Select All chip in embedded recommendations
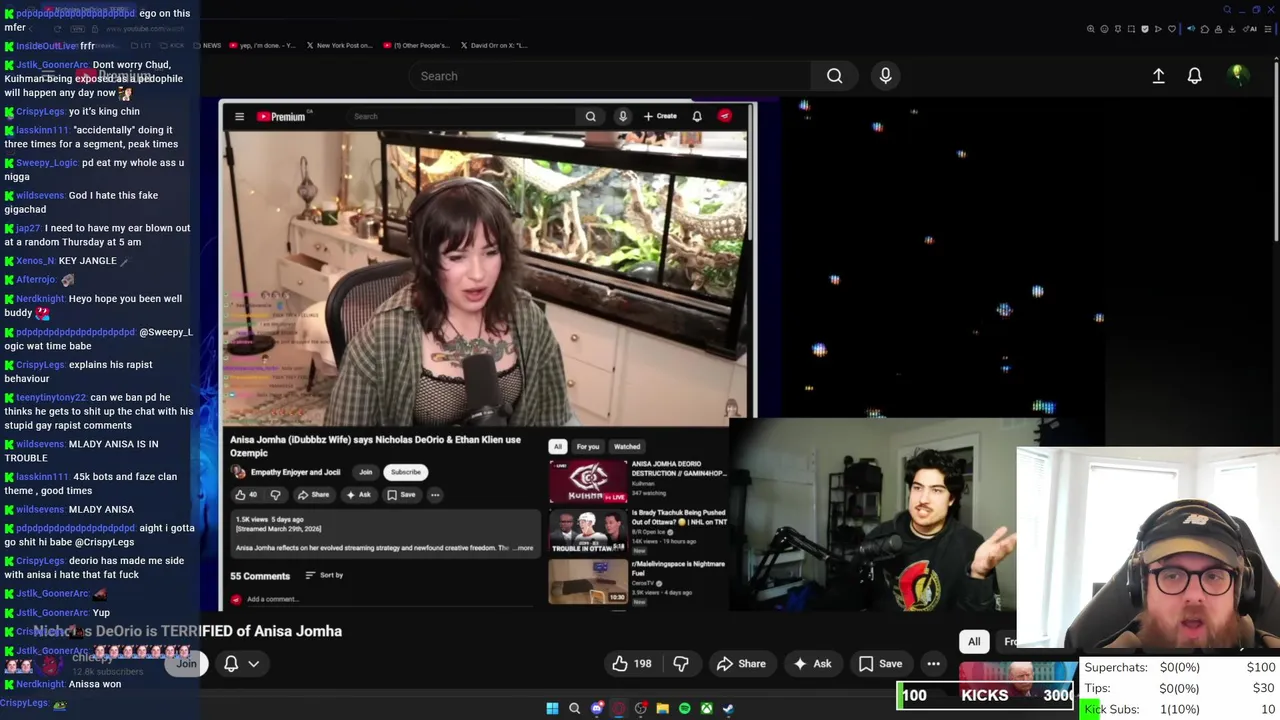The image size is (1280, 720). pyautogui.click(x=557, y=446)
